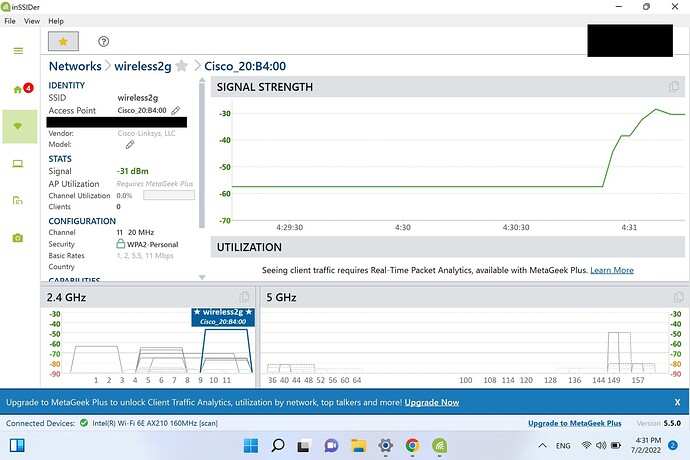690x460 pixels.
Task: Click the WPA2-Personal security value
Action: click(153, 244)
